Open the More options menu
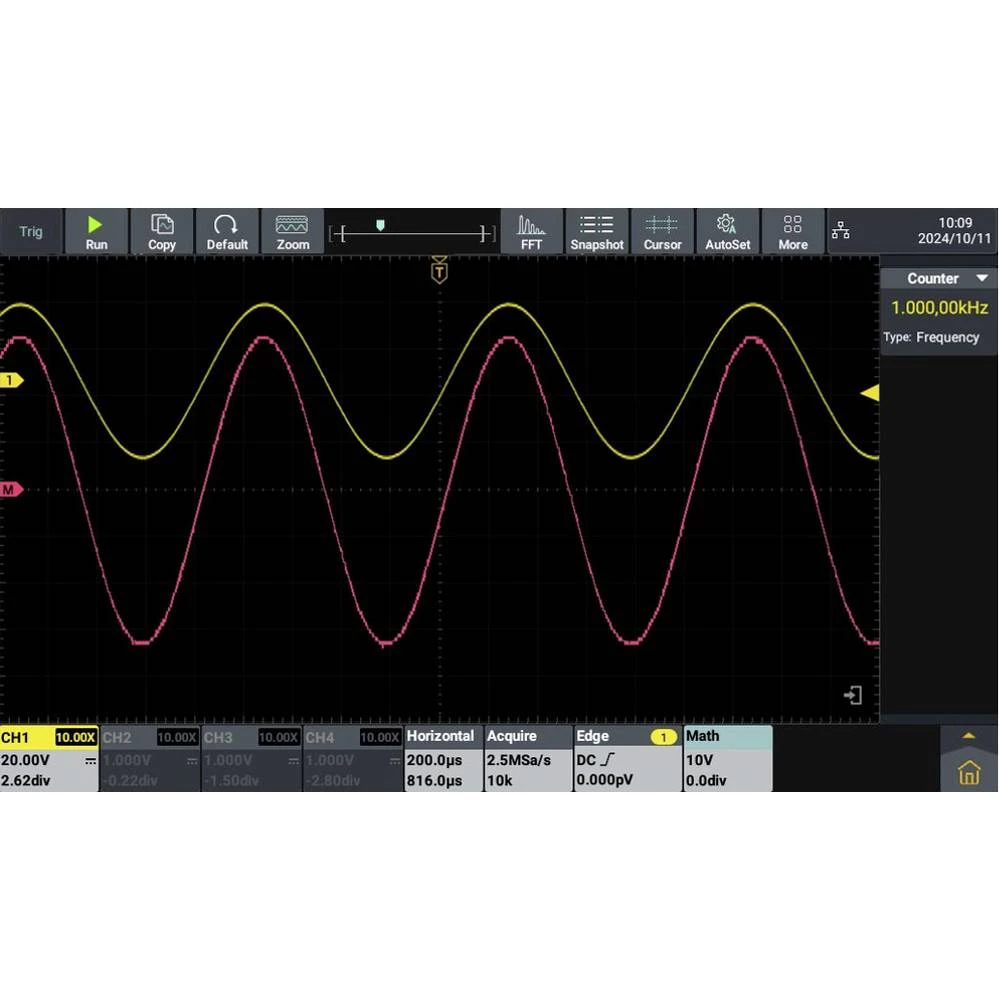This screenshot has height=1000, width=1000. (793, 231)
